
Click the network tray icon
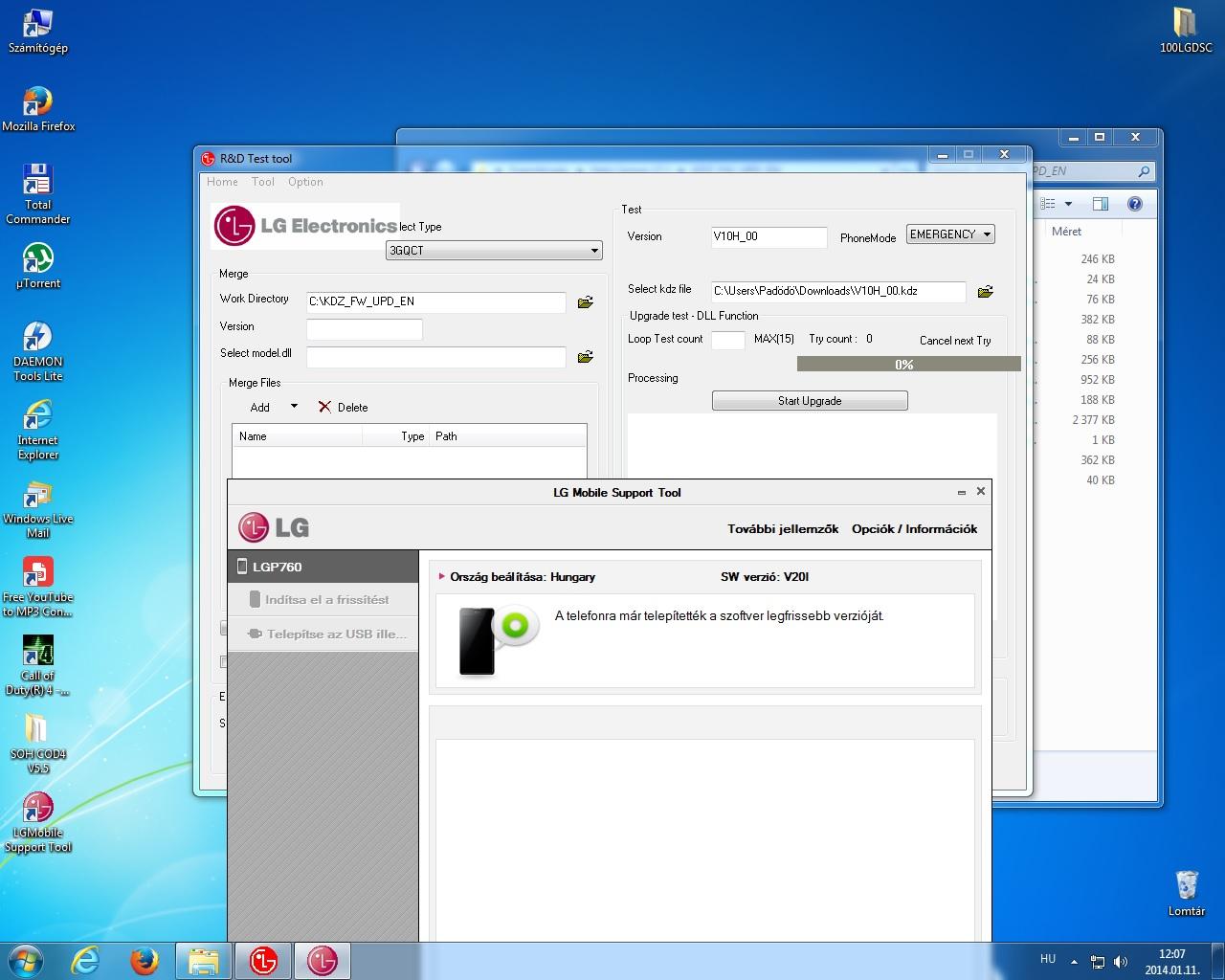[1098, 961]
